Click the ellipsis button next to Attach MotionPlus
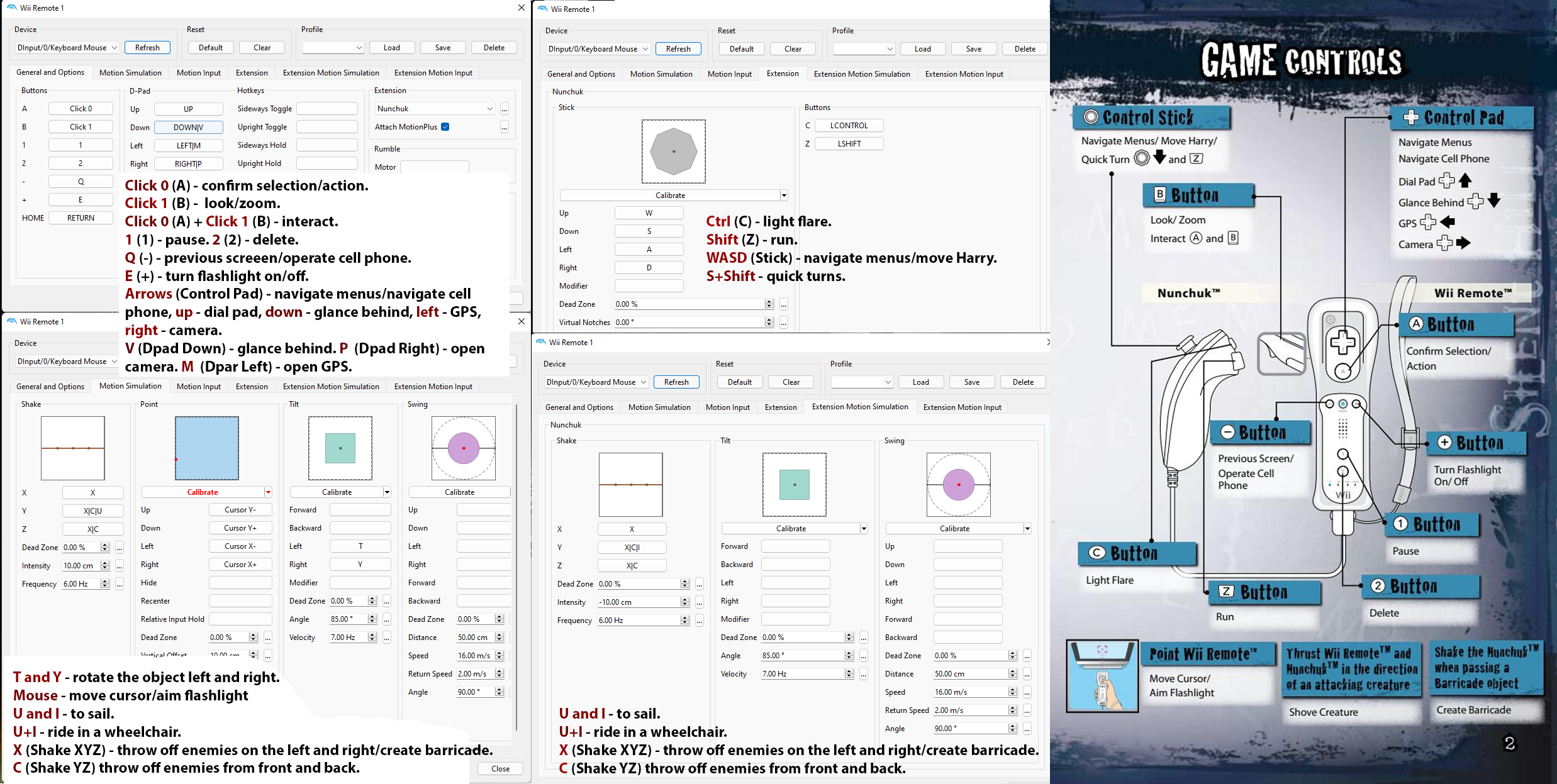Image resolution: width=1557 pixels, height=784 pixels. point(504,127)
